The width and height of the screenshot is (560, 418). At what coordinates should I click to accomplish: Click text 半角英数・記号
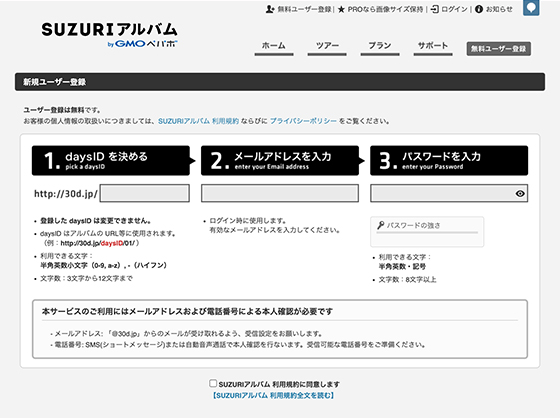402,267
